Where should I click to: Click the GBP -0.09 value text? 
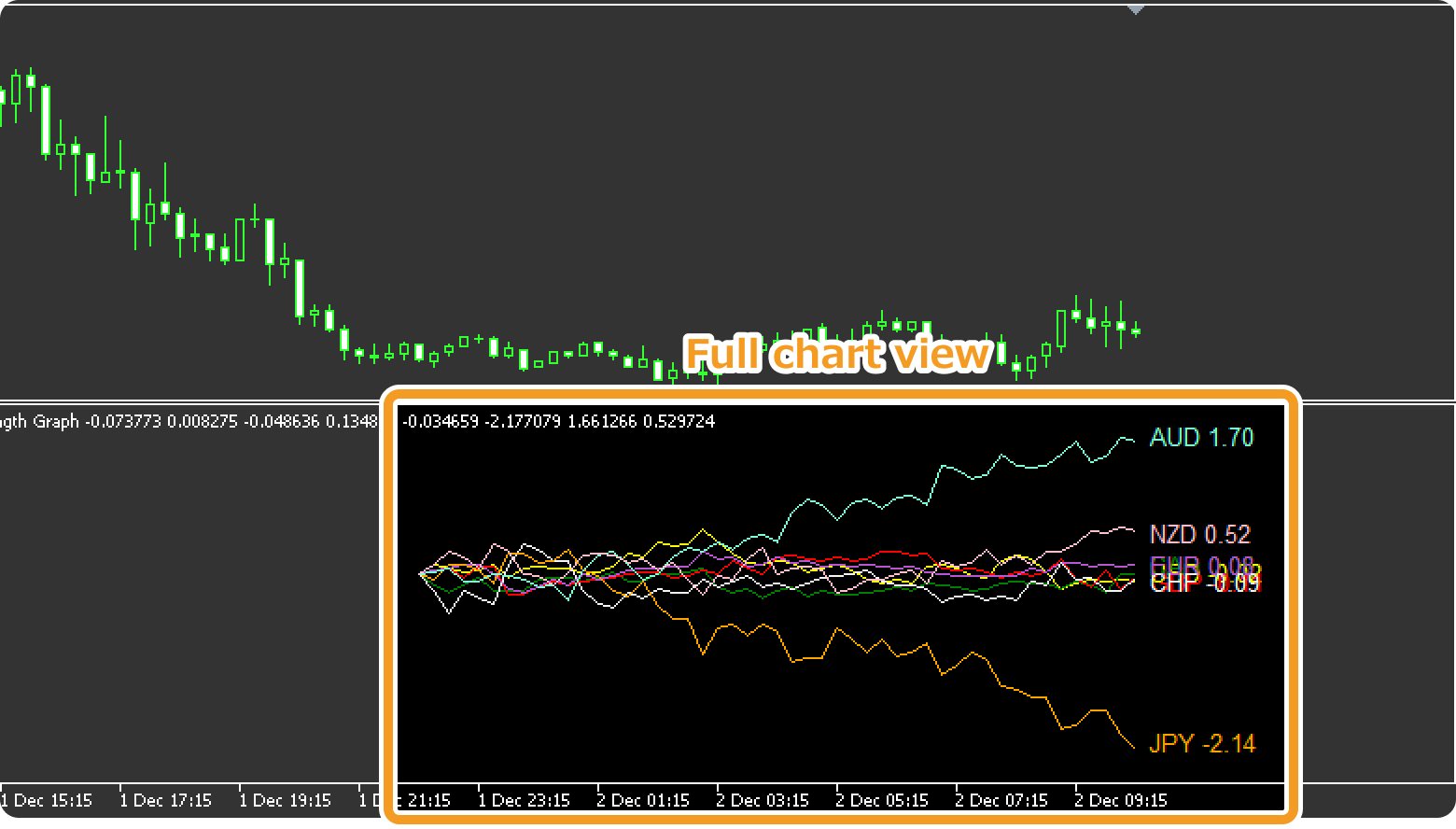click(x=1232, y=583)
